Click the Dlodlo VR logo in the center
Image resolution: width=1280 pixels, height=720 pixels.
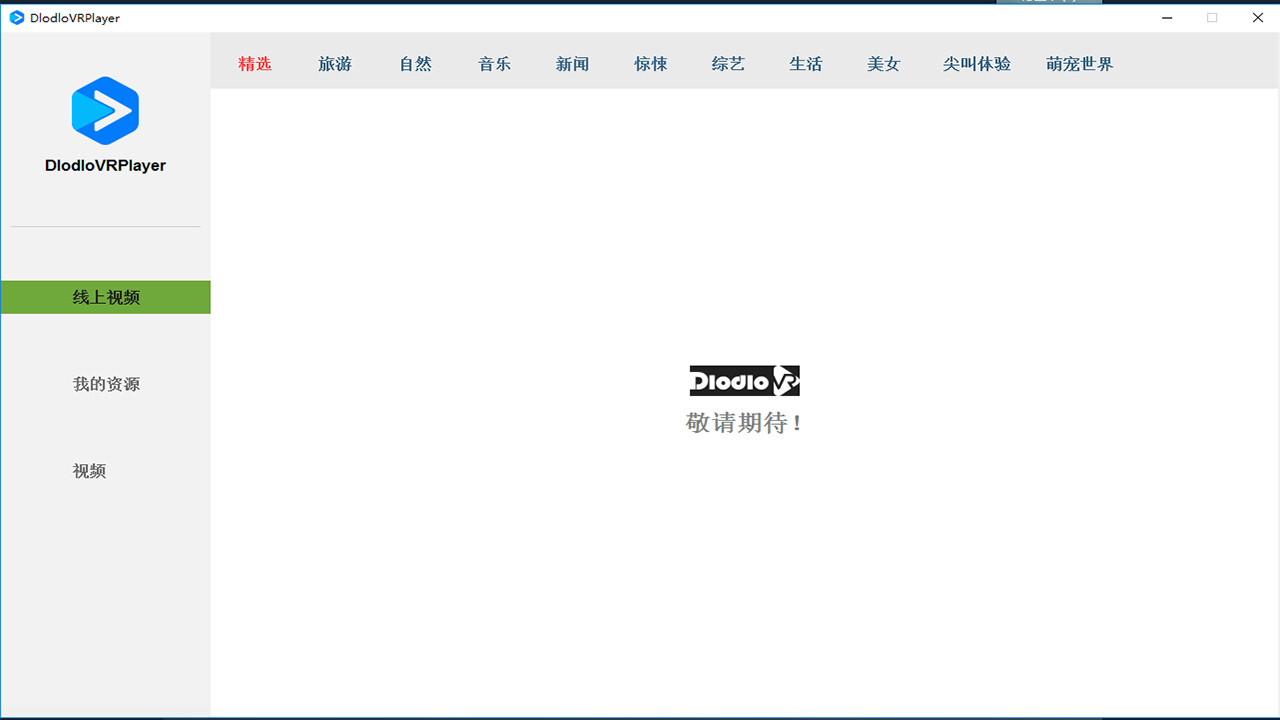744,380
